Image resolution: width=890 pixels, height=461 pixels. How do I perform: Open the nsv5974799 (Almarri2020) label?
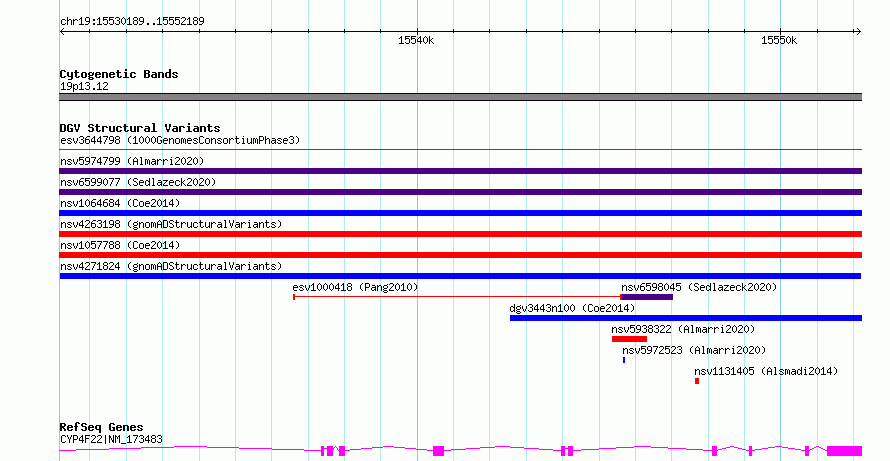coord(132,161)
